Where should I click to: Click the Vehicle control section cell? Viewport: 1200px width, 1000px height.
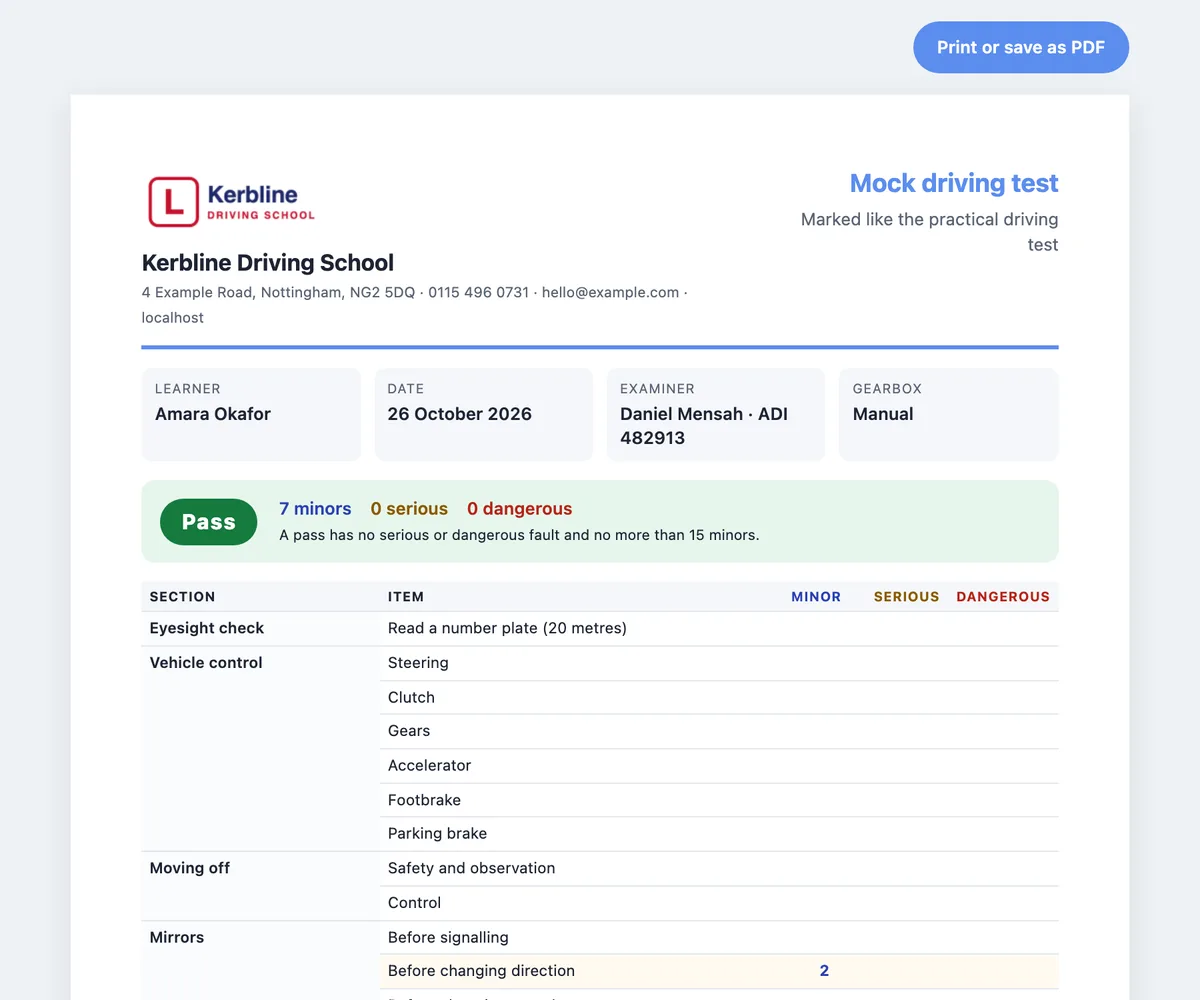pyautogui.click(x=261, y=749)
